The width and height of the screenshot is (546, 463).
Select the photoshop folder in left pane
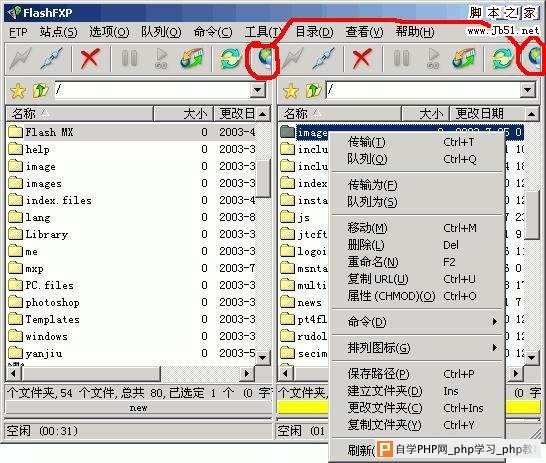(x=52, y=303)
